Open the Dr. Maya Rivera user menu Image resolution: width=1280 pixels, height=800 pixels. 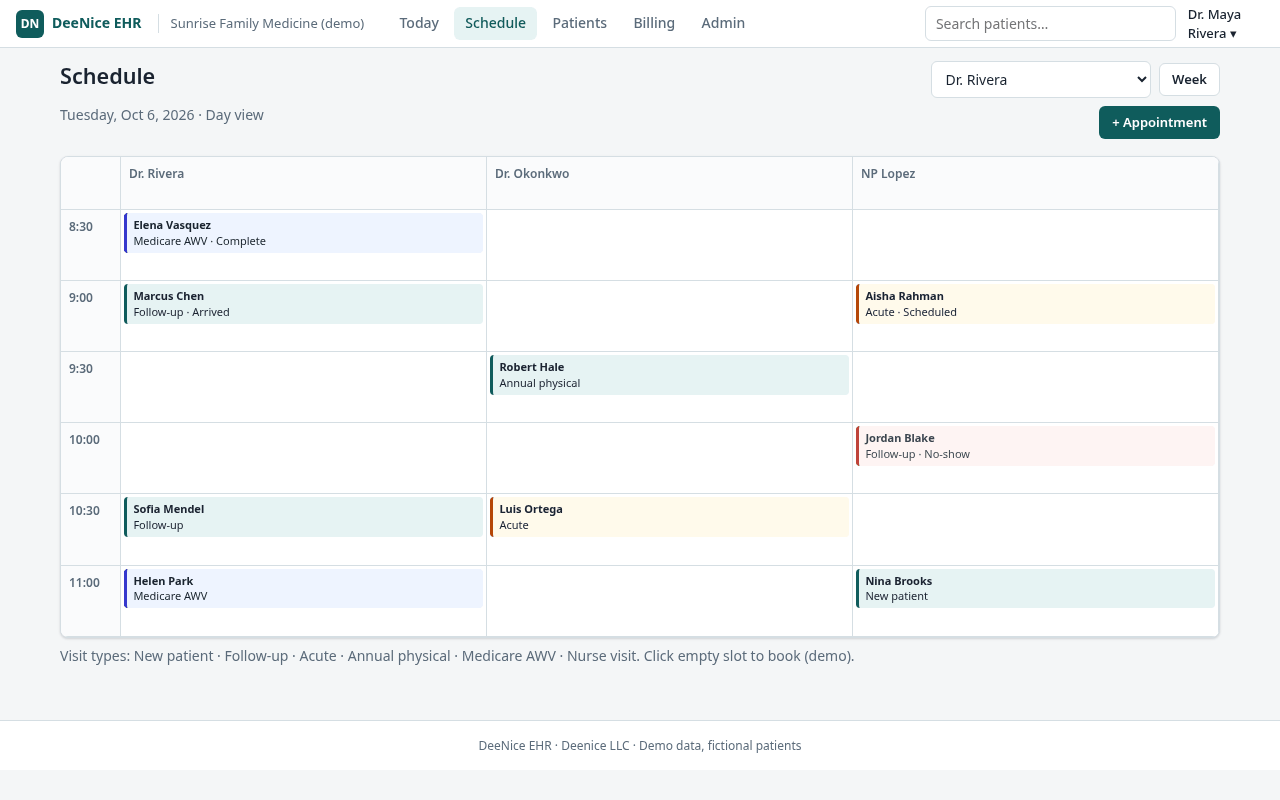pos(1214,24)
